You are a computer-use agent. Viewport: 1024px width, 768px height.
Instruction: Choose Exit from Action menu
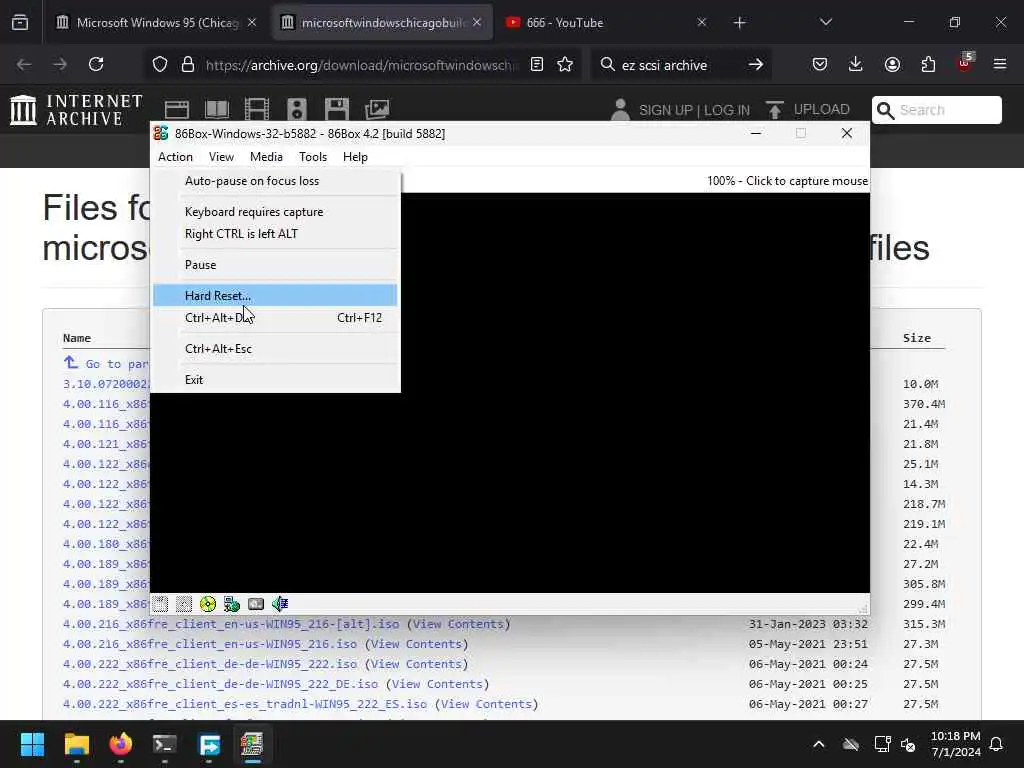276,380
